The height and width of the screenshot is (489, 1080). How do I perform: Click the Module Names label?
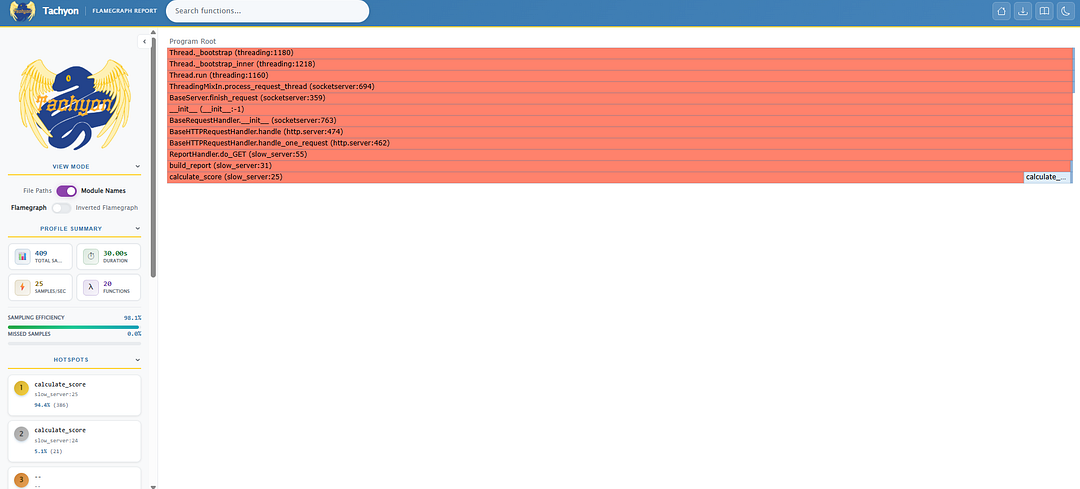pos(103,191)
